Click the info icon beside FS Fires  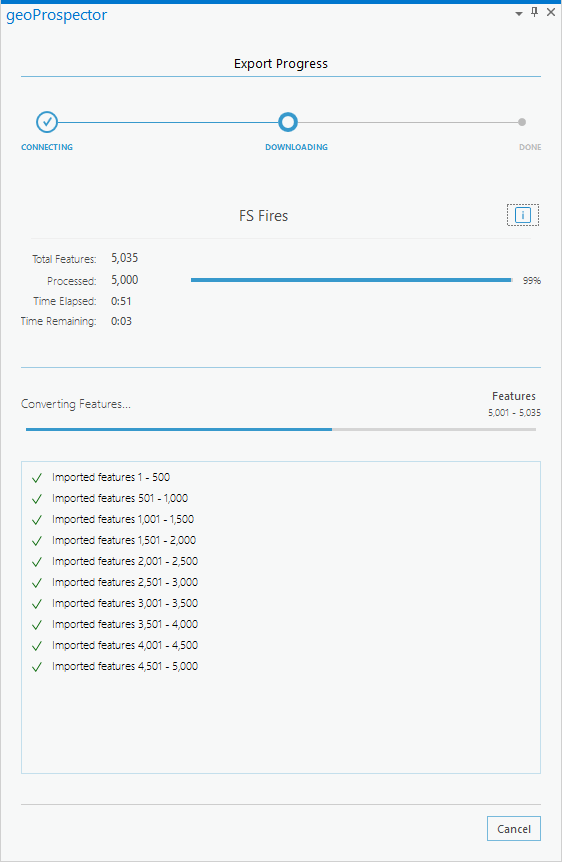coord(522,215)
